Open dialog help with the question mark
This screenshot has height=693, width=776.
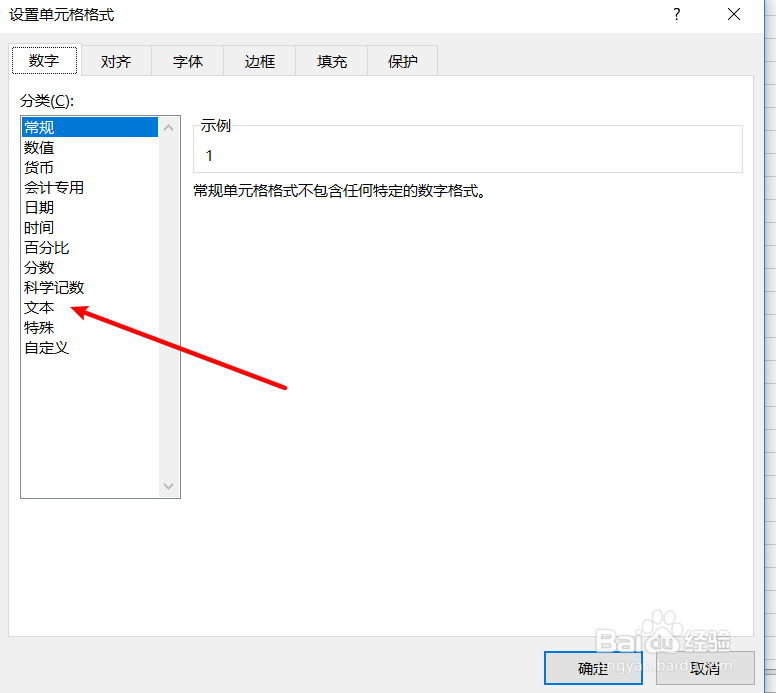[677, 14]
